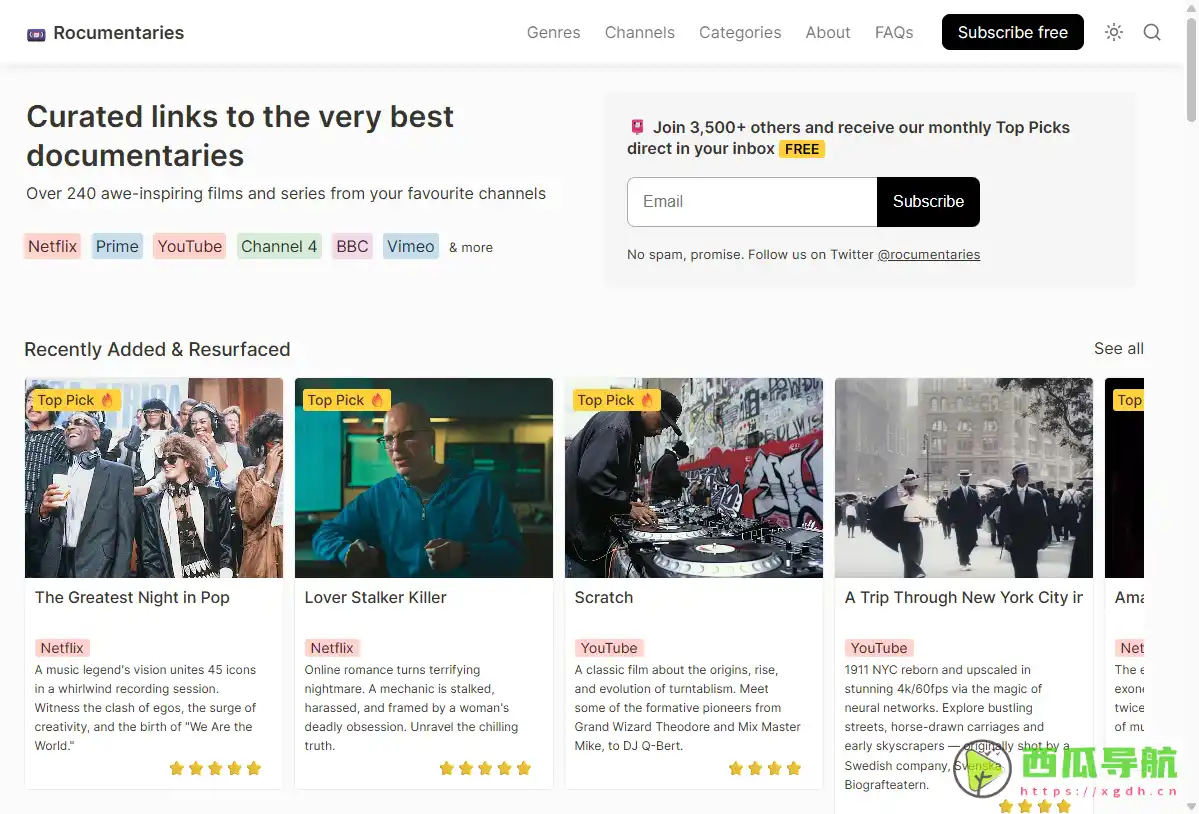
Task: Toggle the light/dark theme sun icon
Action: pos(1113,32)
